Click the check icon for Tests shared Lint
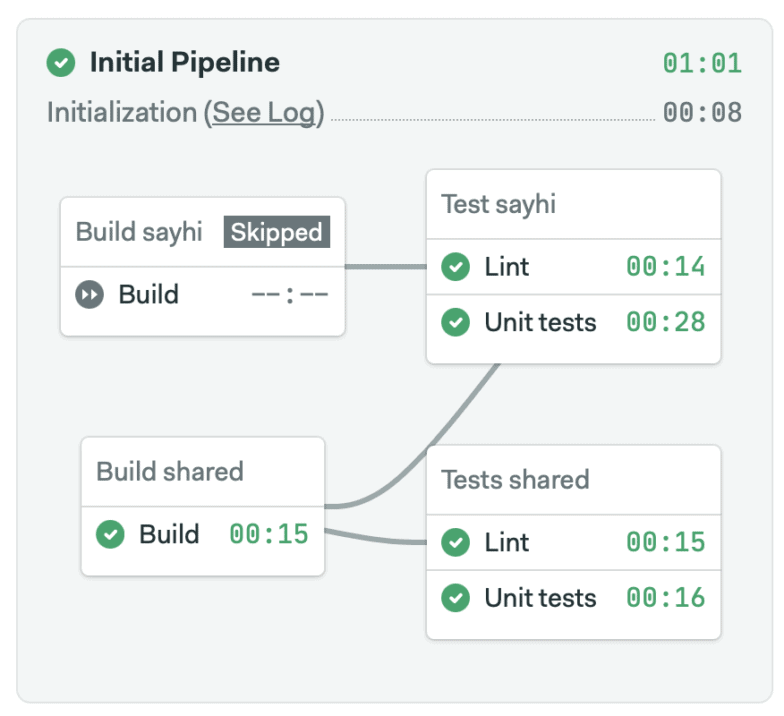 pos(456,543)
